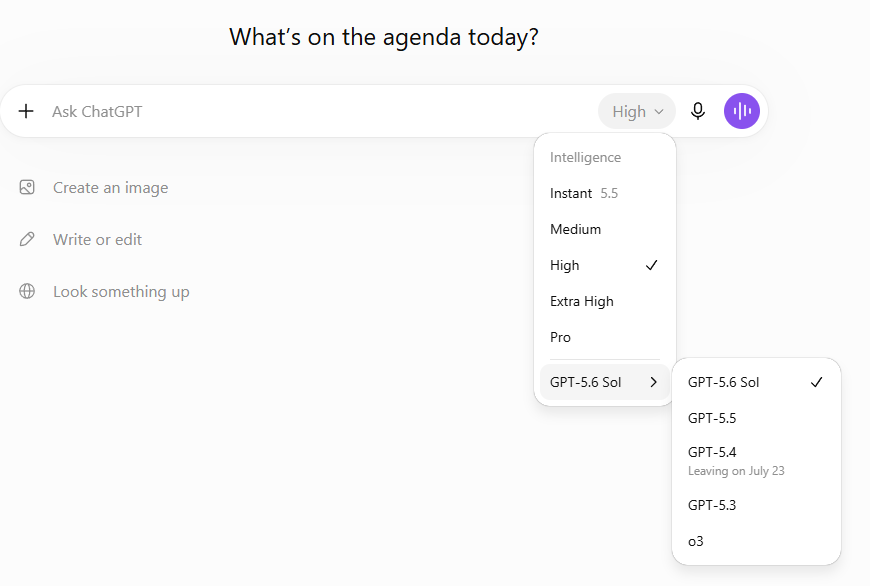Image resolution: width=870 pixels, height=586 pixels.
Task: Open the High model selector dropdown
Action: tap(637, 112)
